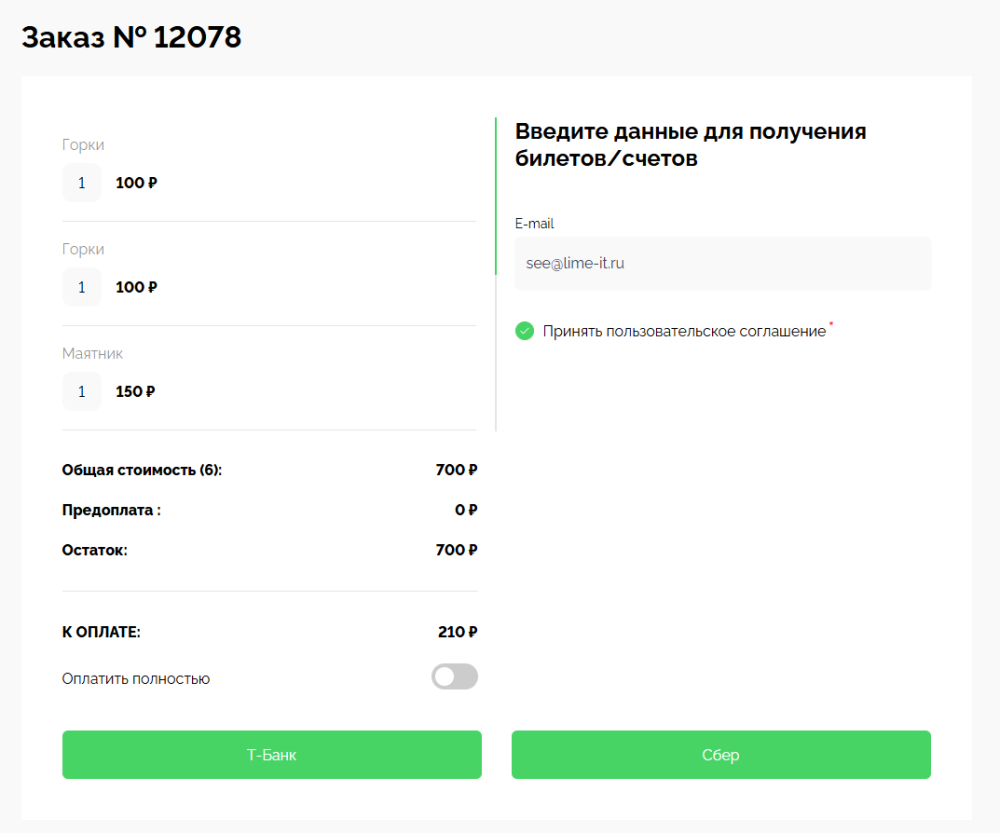Screen dimensions: 1000x833
Task: Click the "Общая стоимость (6)" label
Action: click(x=141, y=470)
